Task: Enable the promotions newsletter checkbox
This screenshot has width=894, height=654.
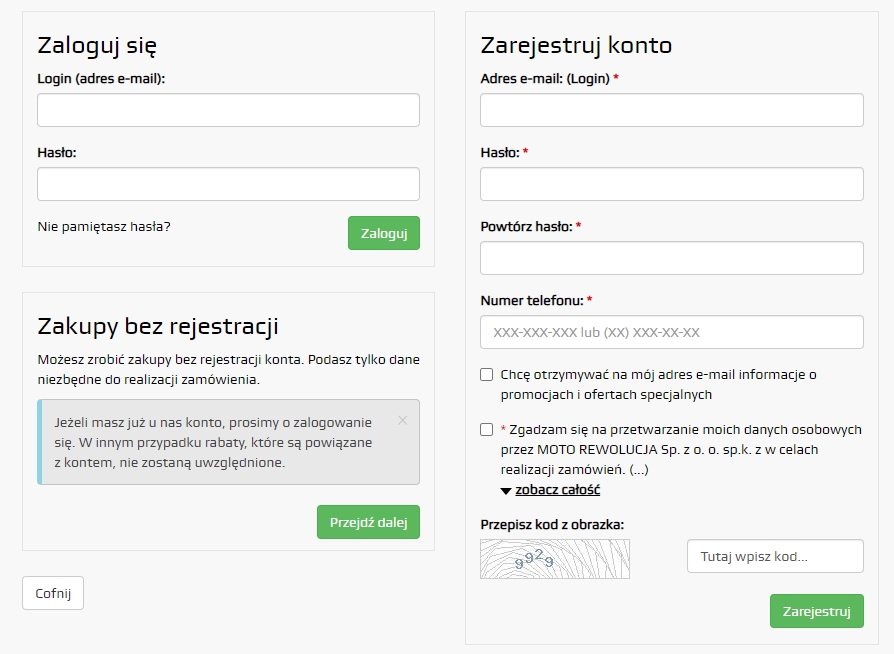Action: tap(486, 375)
